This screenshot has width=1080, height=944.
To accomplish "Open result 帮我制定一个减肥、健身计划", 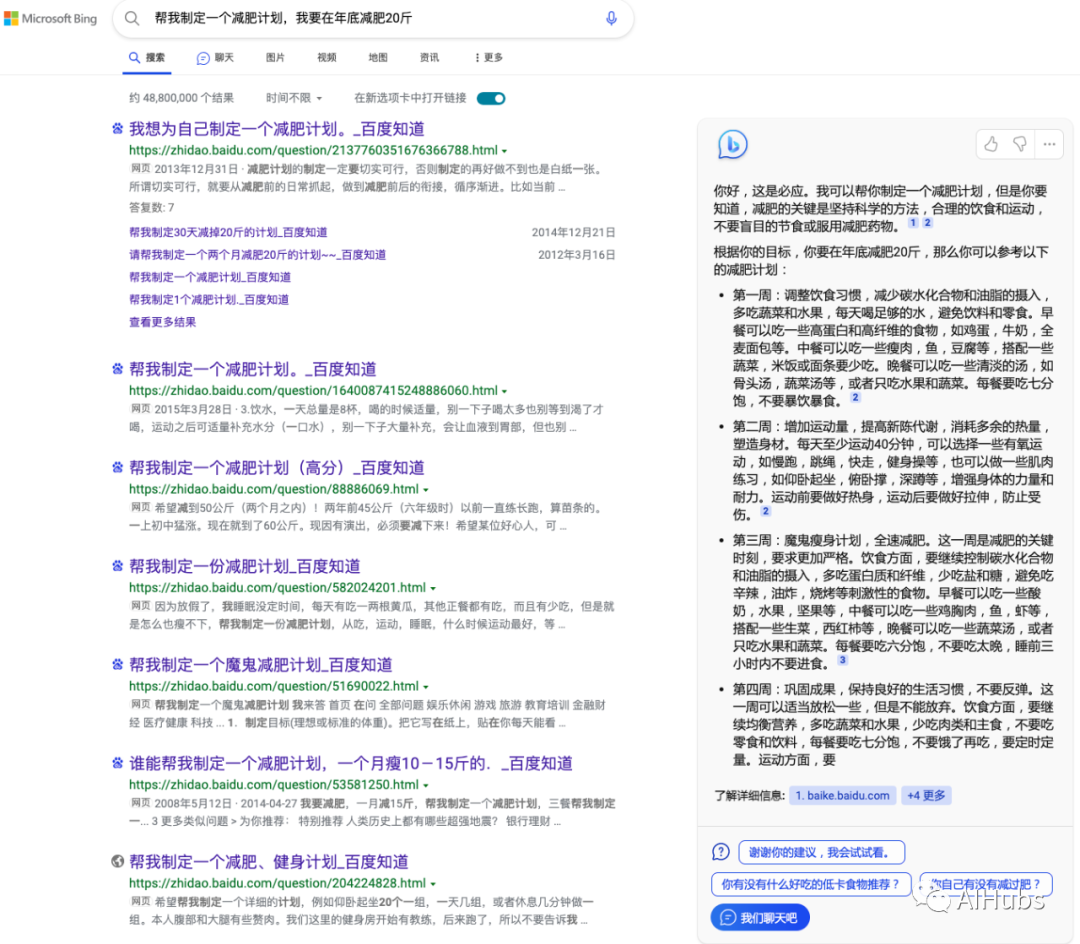I will pyautogui.click(x=269, y=861).
